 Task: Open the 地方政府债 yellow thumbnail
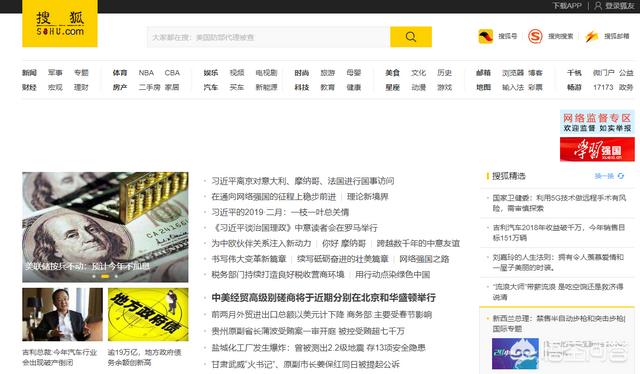coord(148,314)
